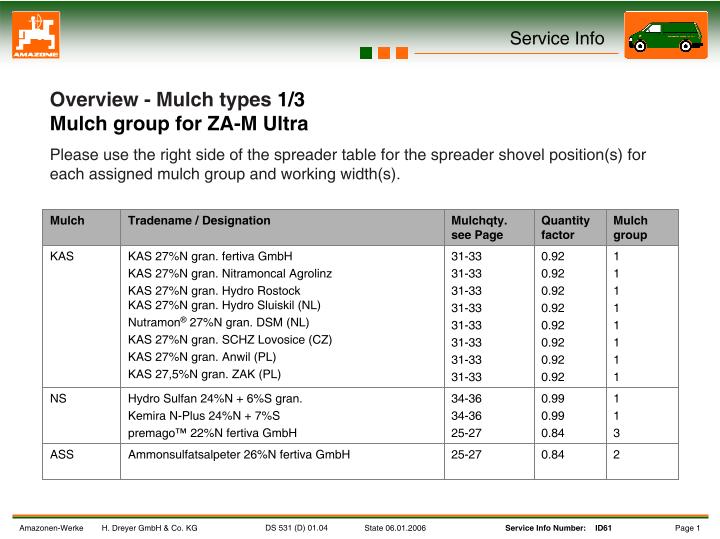This screenshot has width=720, height=539.
Task: Click 'premago 22%N fertiva GmbH' row
Action: pyautogui.click(x=212, y=433)
